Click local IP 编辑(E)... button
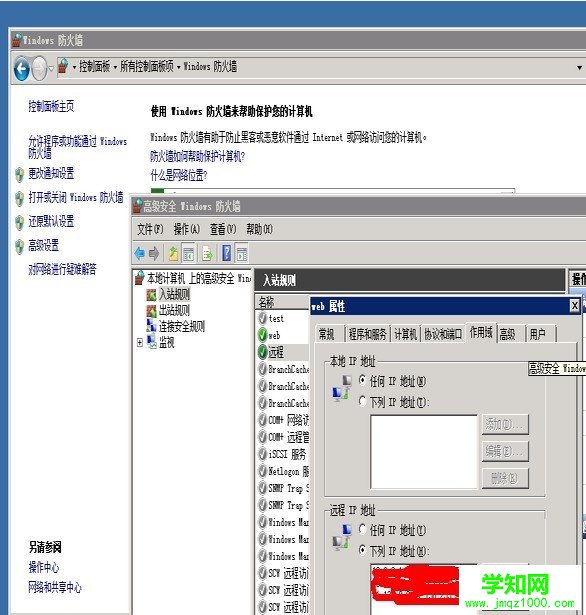 505,451
